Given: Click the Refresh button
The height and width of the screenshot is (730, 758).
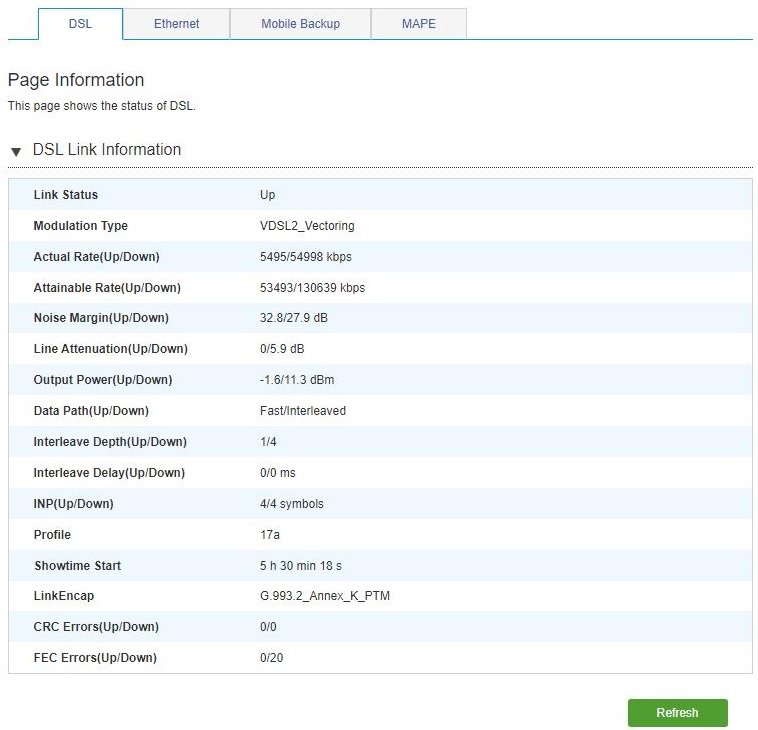Looking at the screenshot, I should tap(677, 712).
